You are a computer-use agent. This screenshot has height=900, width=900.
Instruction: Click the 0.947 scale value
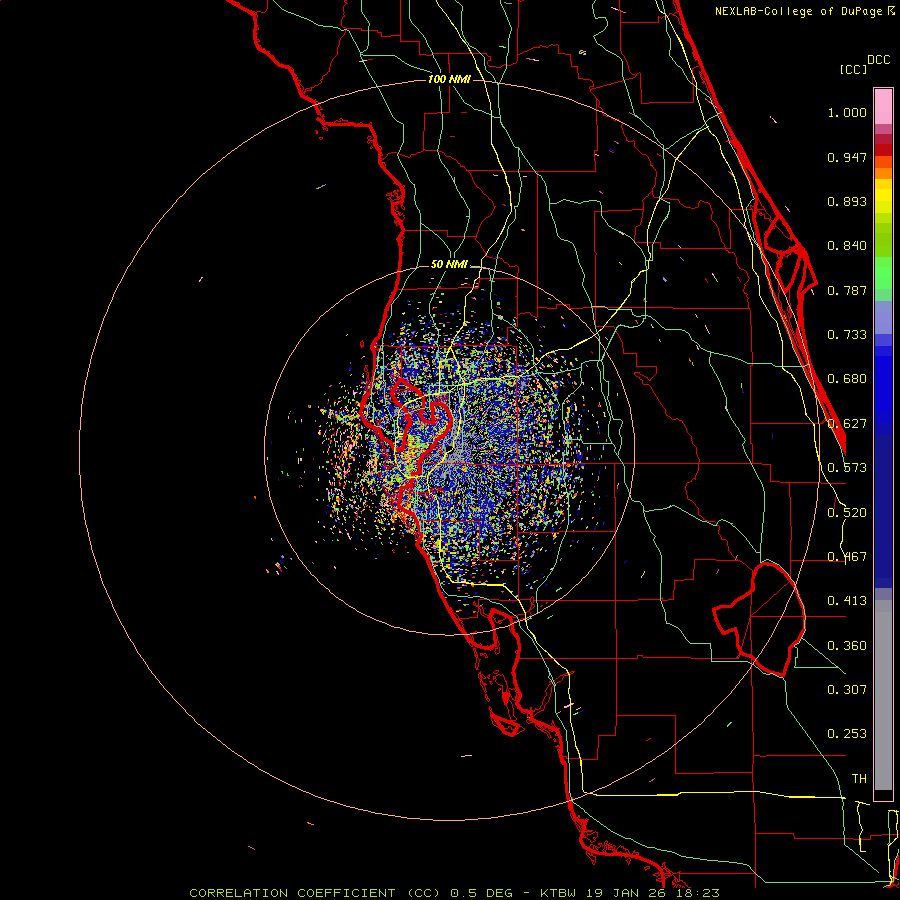(x=847, y=157)
